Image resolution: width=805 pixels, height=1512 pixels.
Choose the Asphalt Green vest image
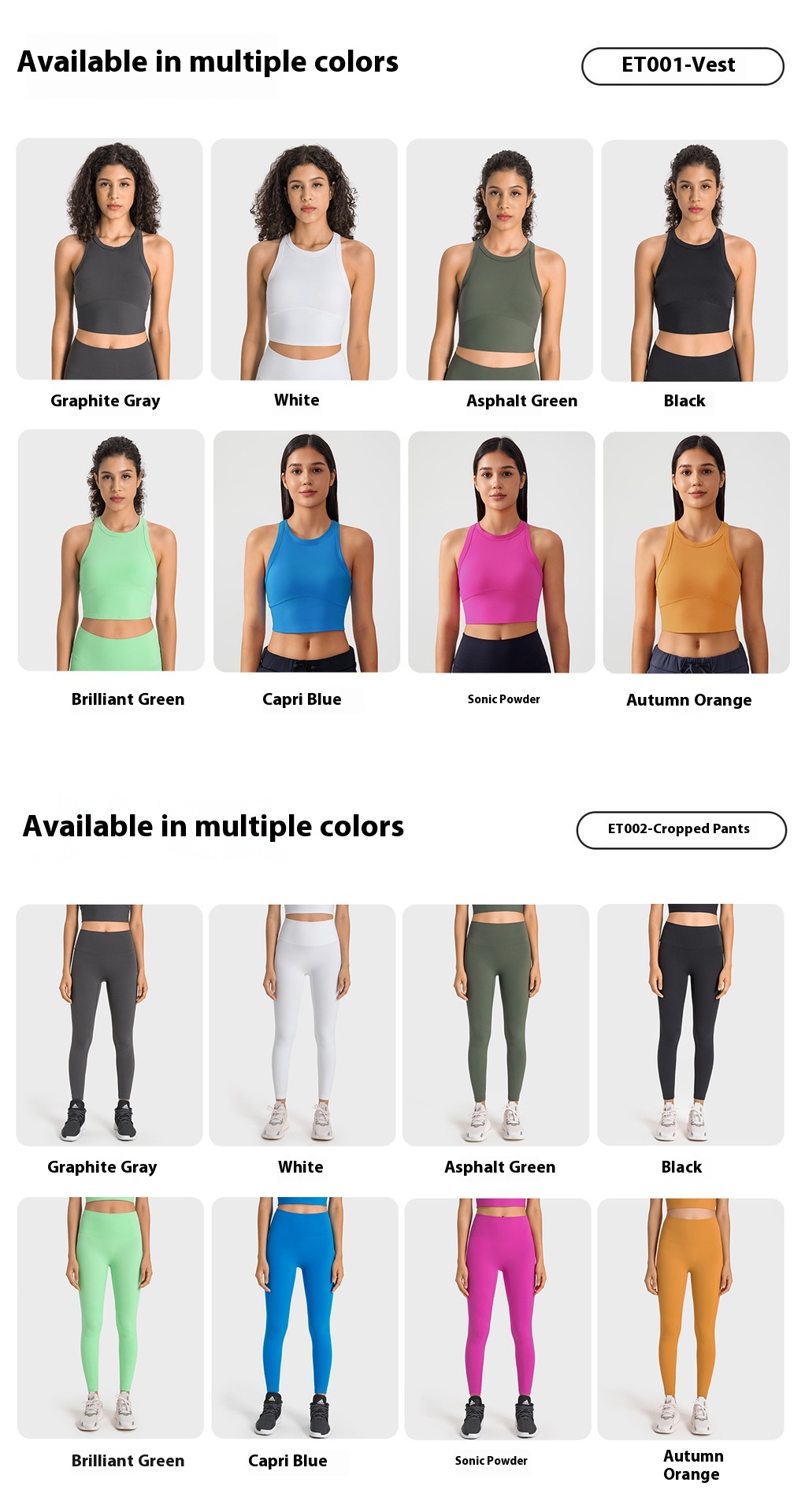click(x=499, y=259)
